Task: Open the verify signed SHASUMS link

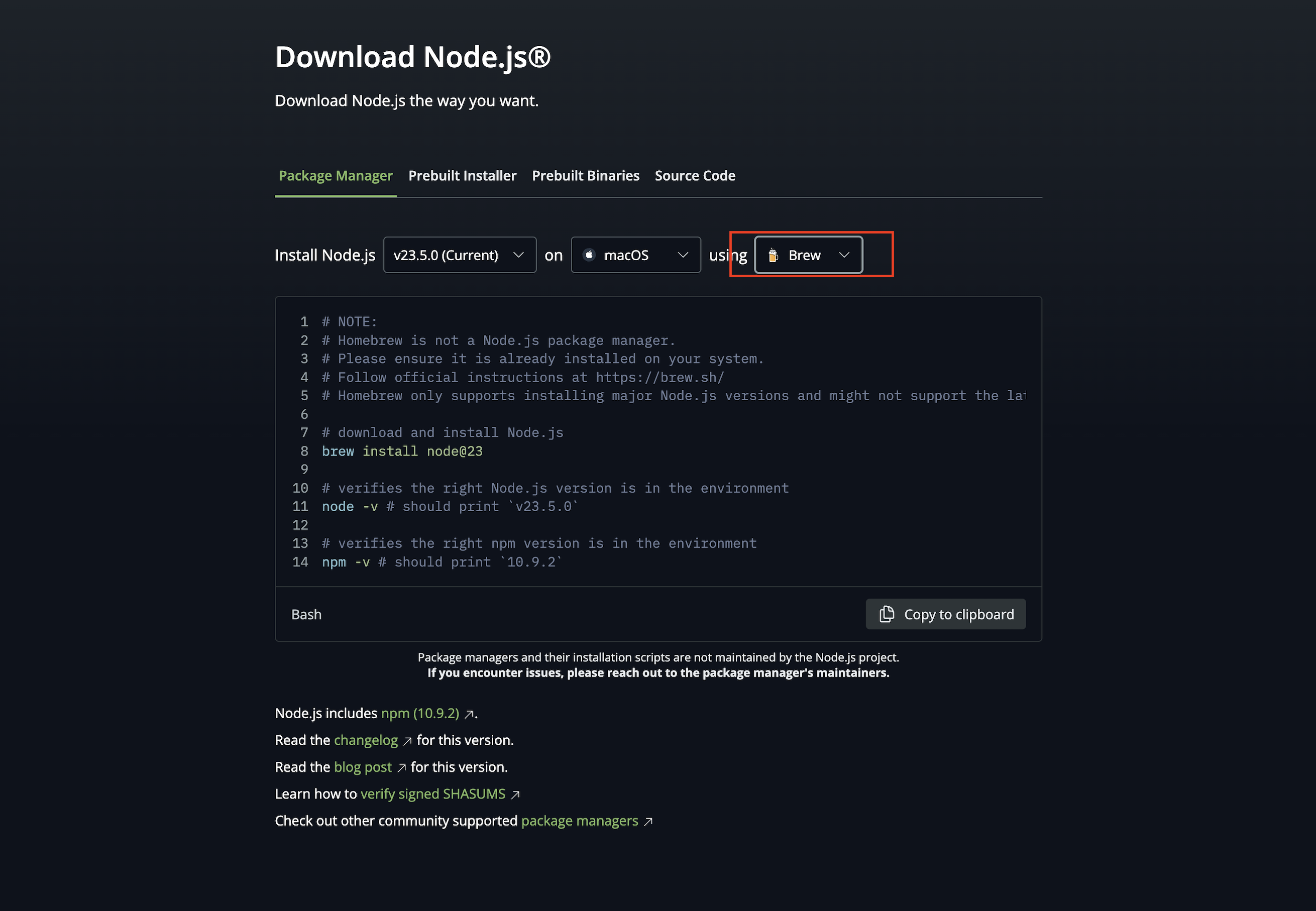Action: [432, 794]
